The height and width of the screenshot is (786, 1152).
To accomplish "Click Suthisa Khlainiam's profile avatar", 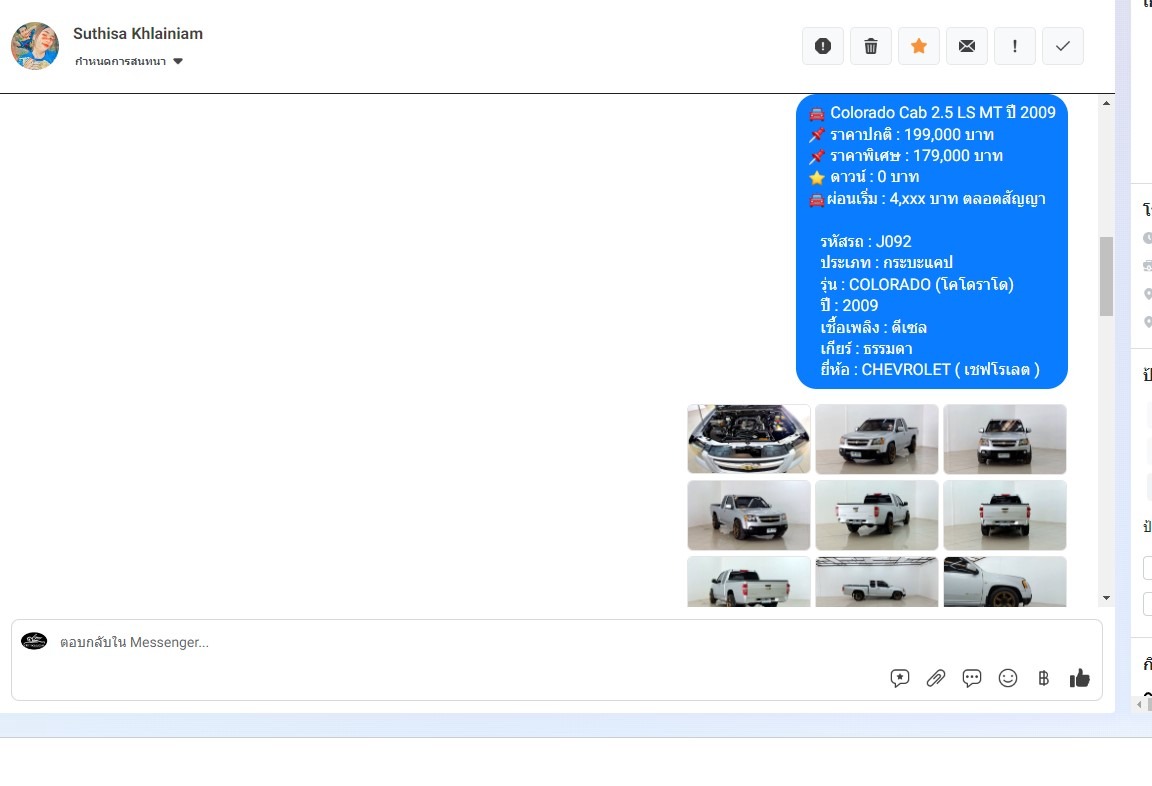I will (x=35, y=46).
